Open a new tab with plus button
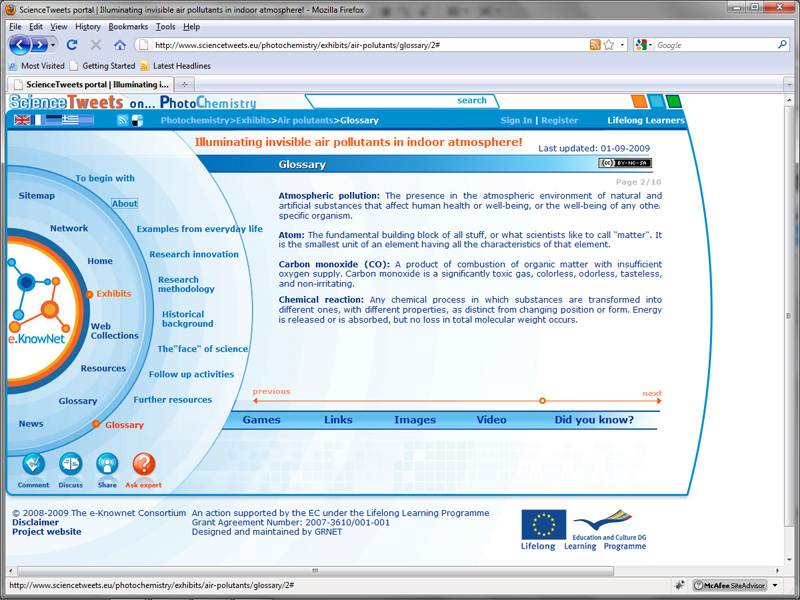 pos(185,84)
